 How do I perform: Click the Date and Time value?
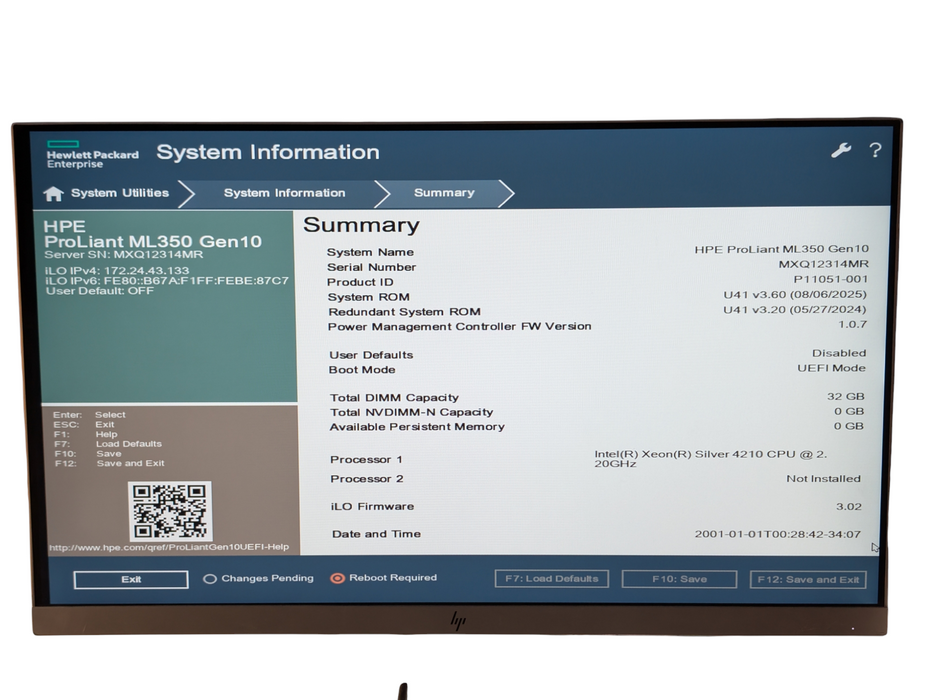[x=778, y=534]
